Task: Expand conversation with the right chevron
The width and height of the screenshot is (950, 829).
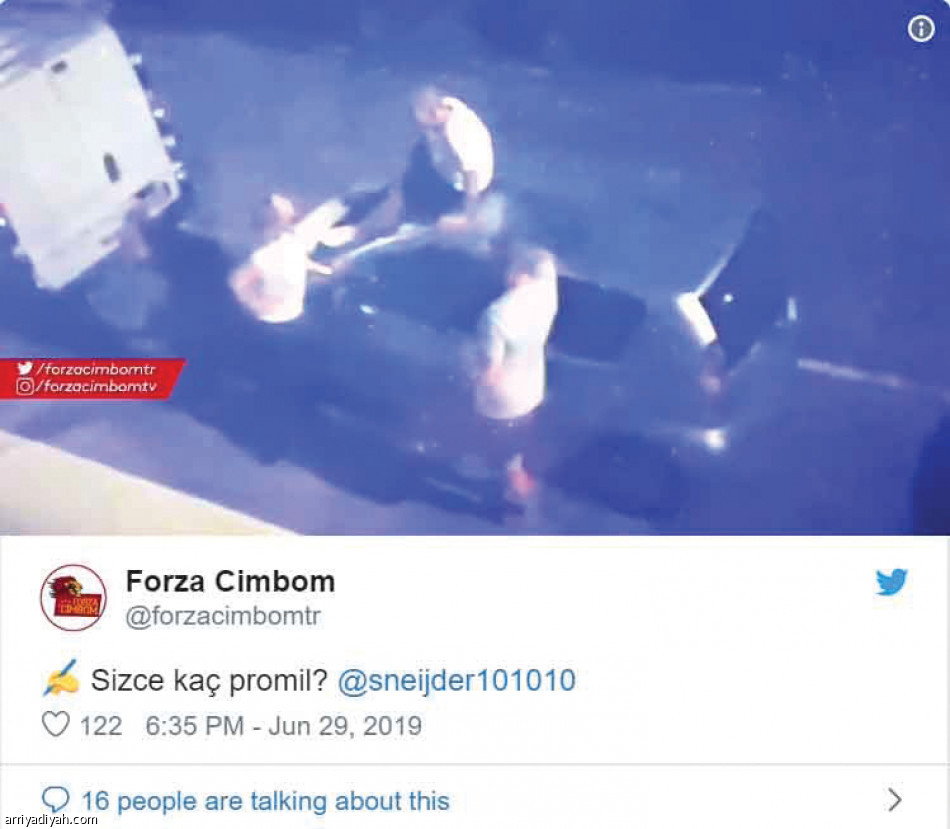Action: (895, 800)
